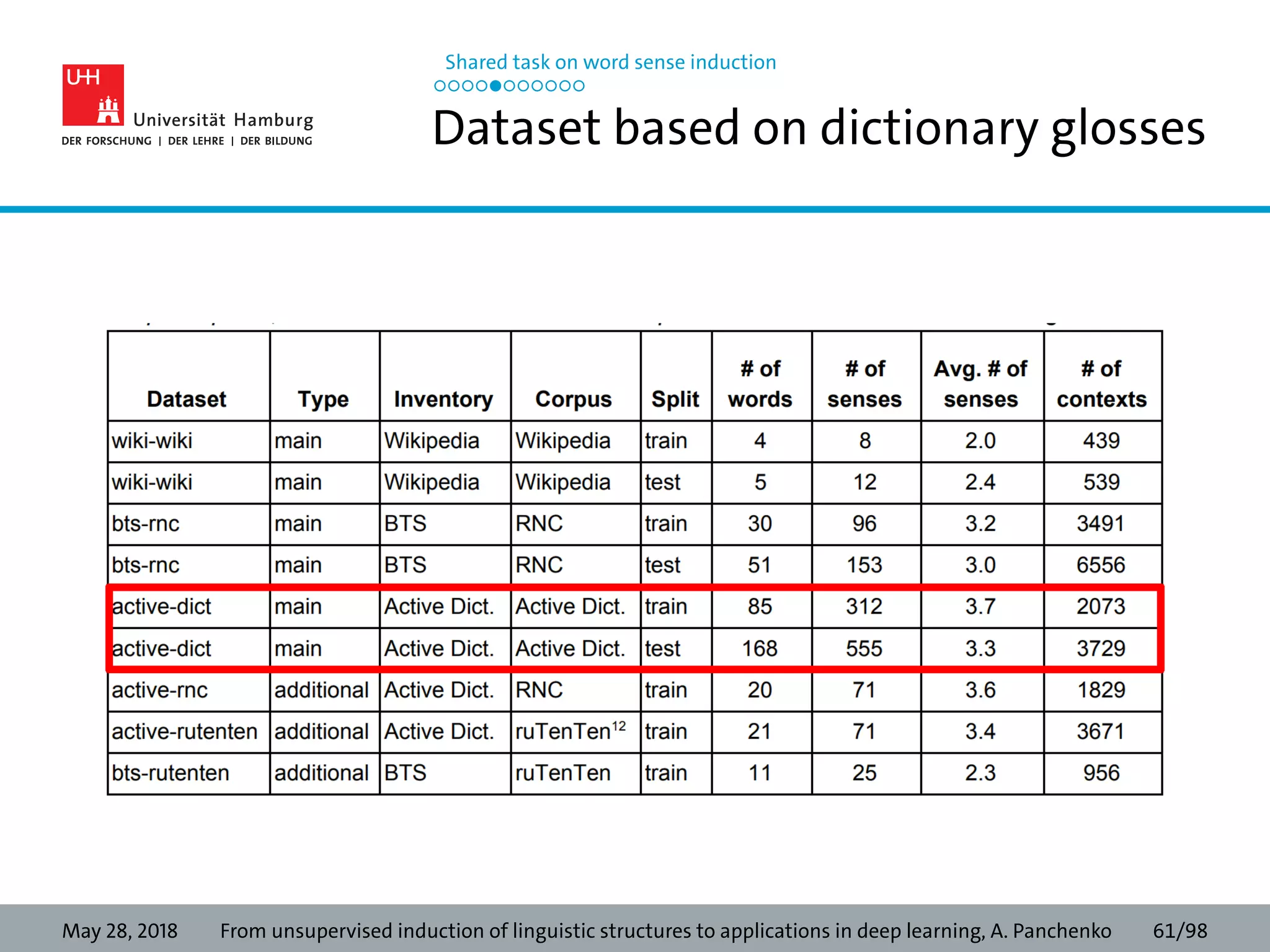The image size is (1270, 952).
Task: Select the 'Inventory' column header
Action: tap(443, 400)
